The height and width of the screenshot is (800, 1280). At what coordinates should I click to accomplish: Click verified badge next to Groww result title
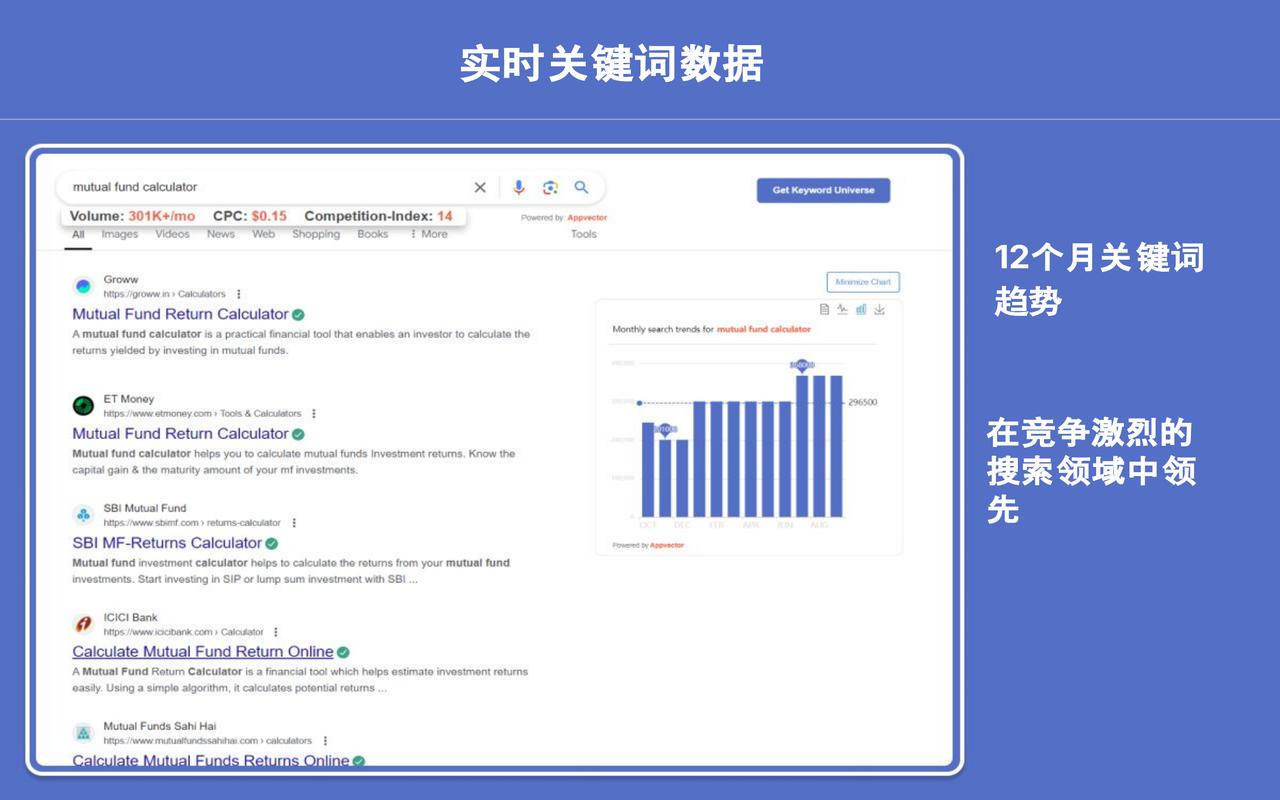click(x=298, y=315)
